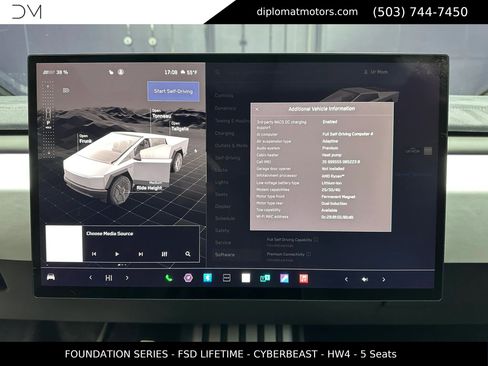Open the Lights settings menu
The height and width of the screenshot is (366, 488).
click(221, 182)
